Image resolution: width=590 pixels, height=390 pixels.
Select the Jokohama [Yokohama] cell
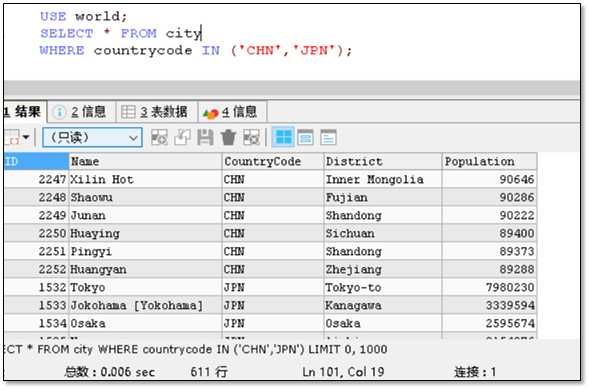(x=146, y=305)
